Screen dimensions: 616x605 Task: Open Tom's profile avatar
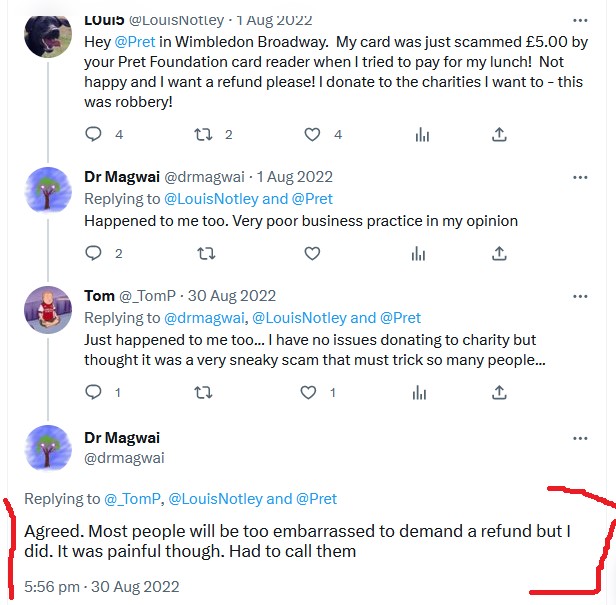[47, 310]
